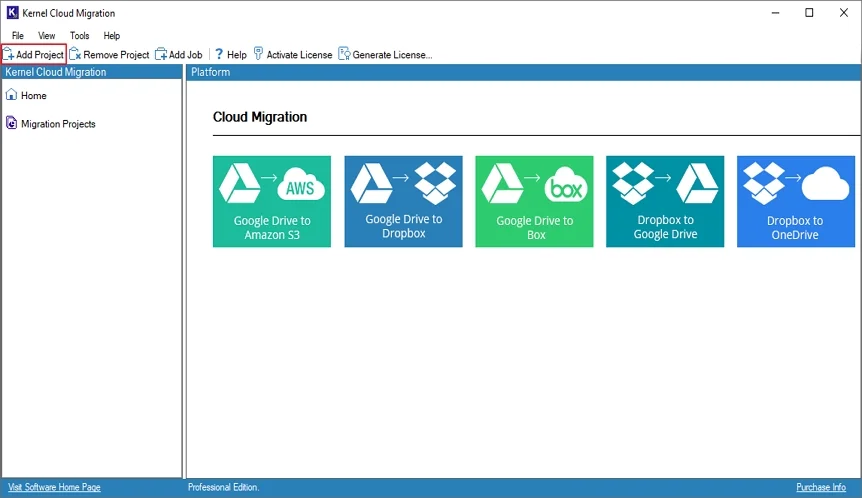The image size is (862, 498).
Task: Click the Home house icon in sidebar
Action: (x=12, y=95)
